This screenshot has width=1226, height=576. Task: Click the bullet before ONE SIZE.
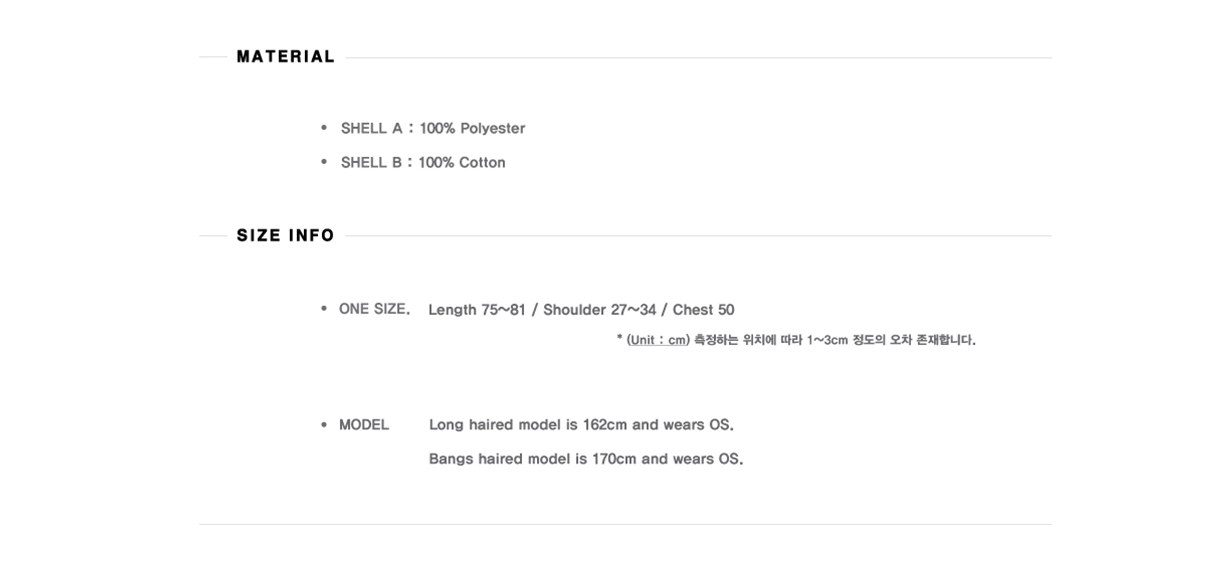[324, 309]
